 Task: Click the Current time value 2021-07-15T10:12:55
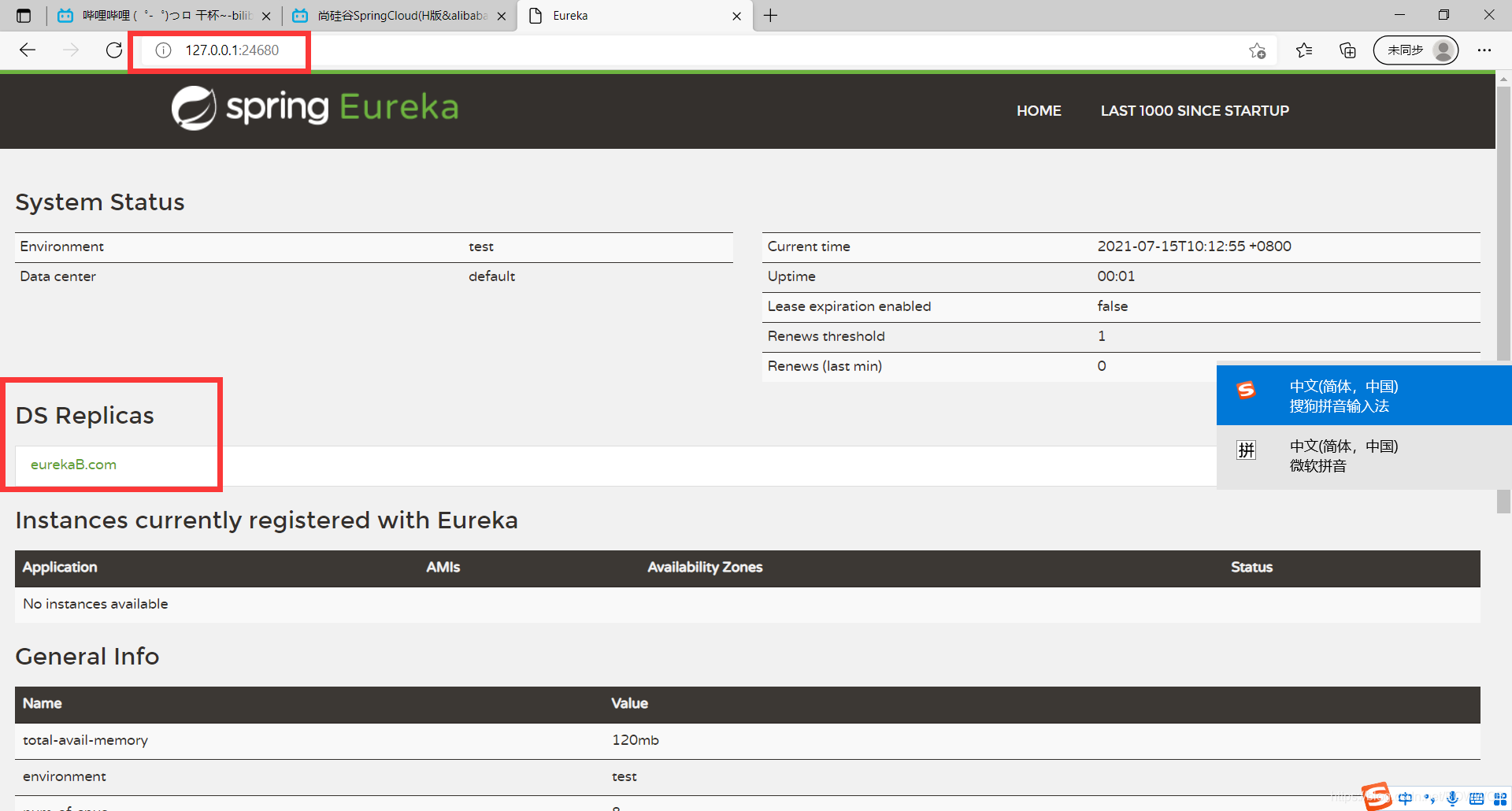pyautogui.click(x=1194, y=246)
